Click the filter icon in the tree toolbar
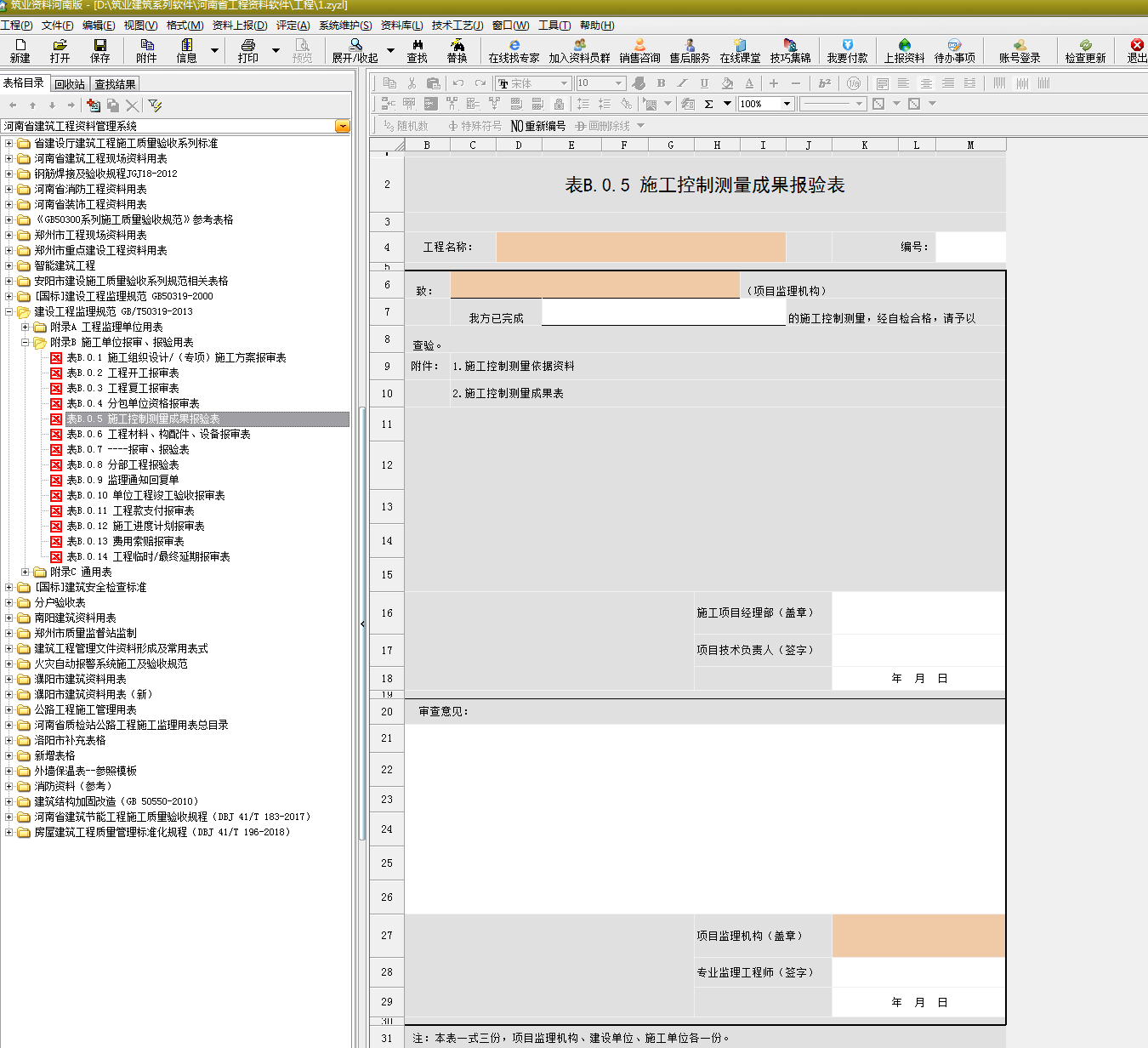Screen dimensions: 1148x1048 [x=155, y=105]
